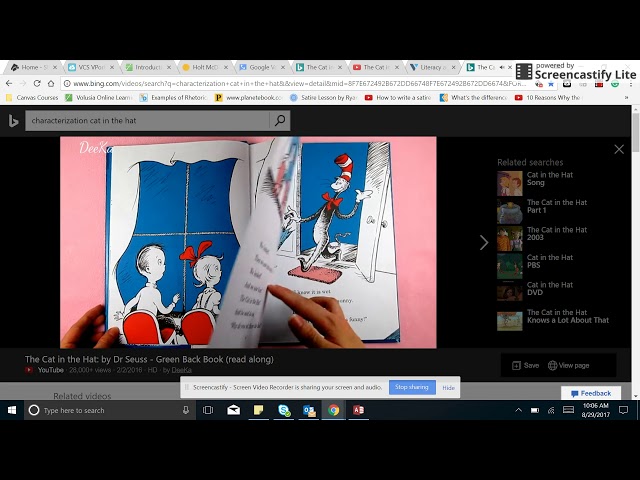Click the View page button

point(569,365)
